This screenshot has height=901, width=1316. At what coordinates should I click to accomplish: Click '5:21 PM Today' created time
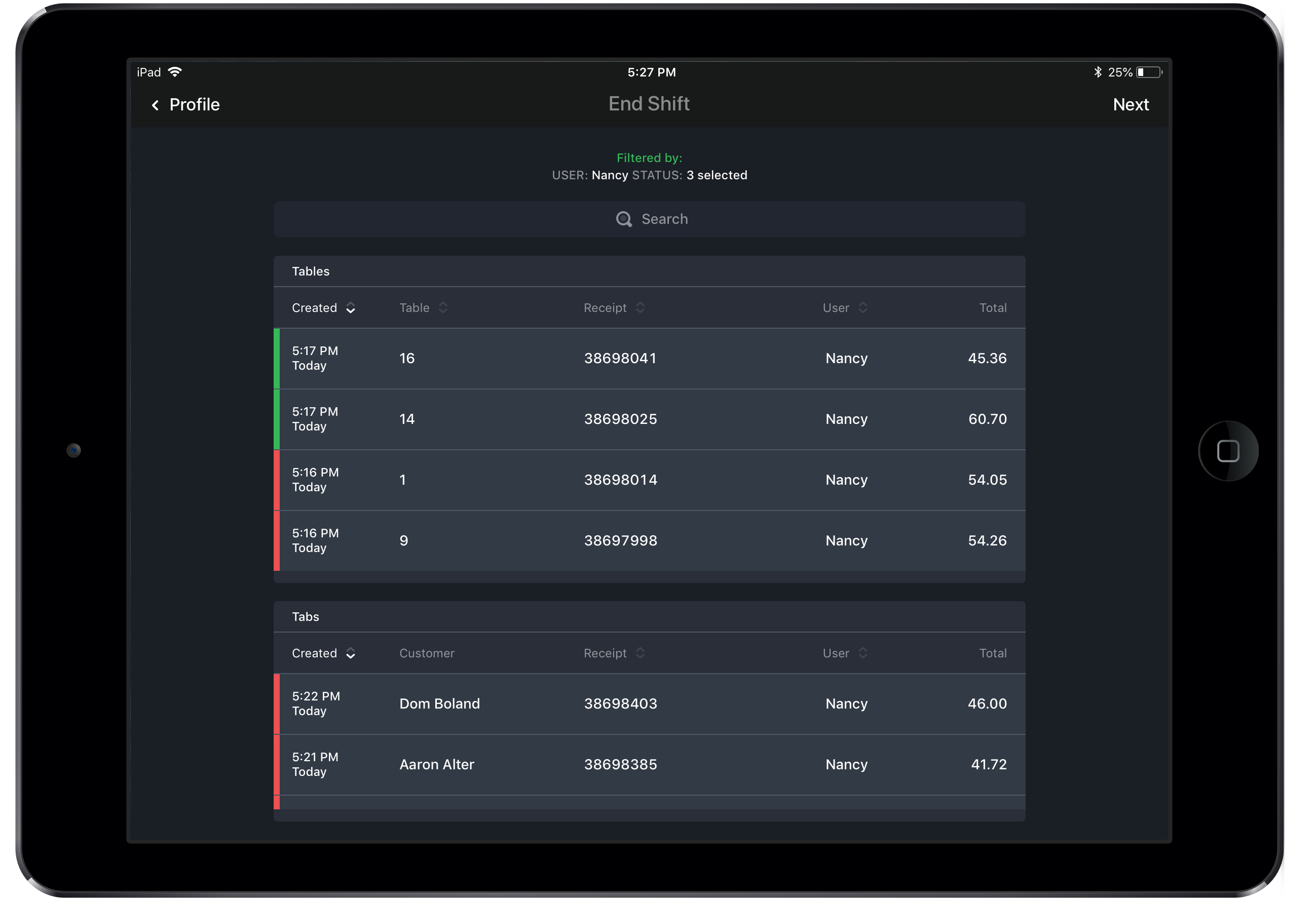pos(315,765)
